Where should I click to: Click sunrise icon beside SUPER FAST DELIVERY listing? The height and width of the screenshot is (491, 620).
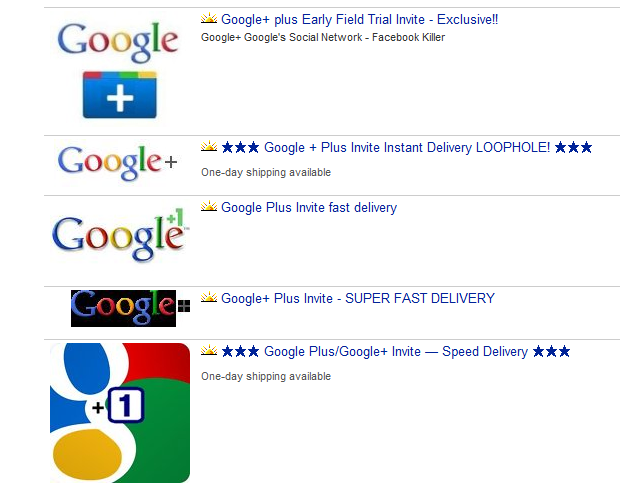209,297
